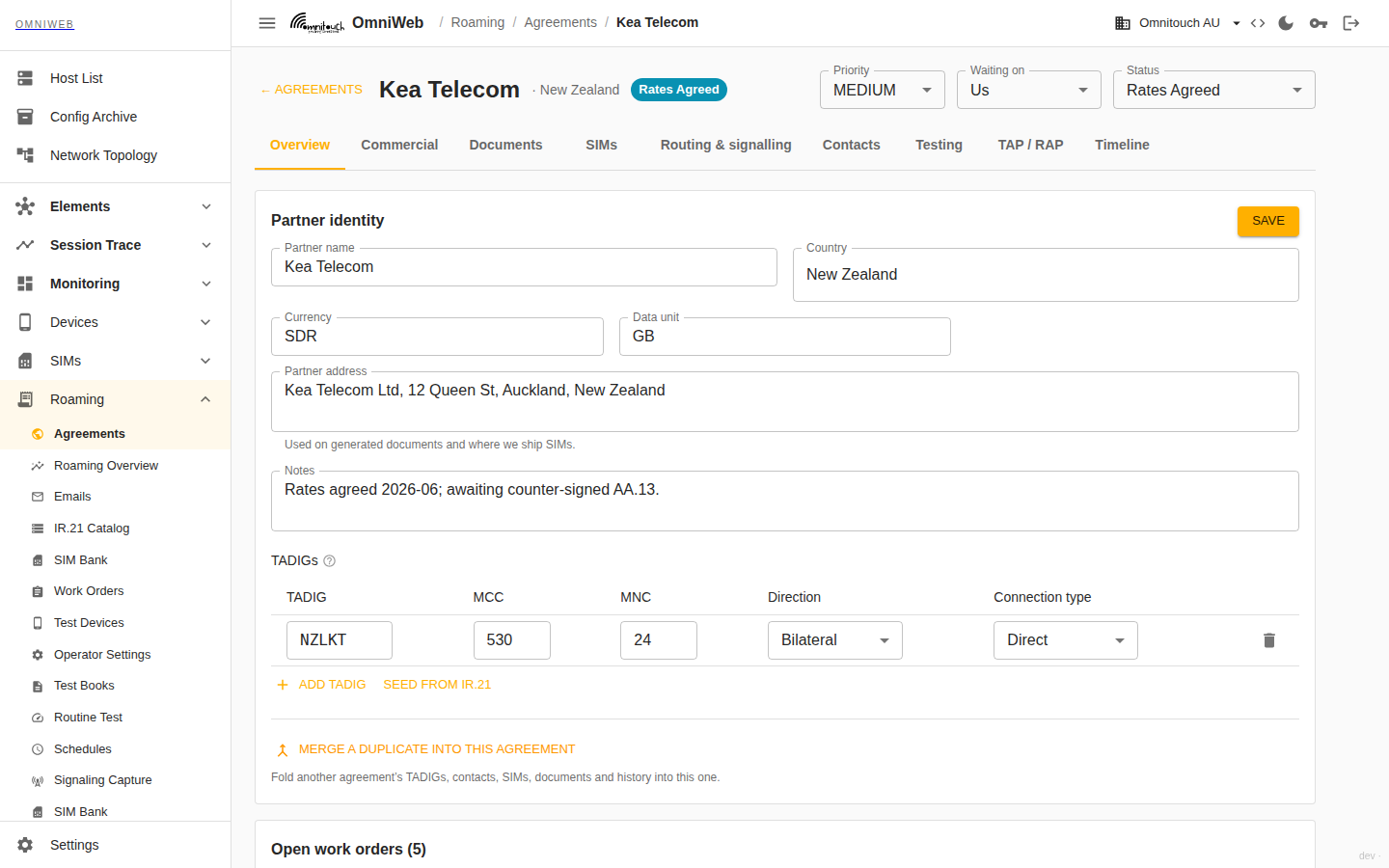Click the key icon in header

coord(1319,23)
